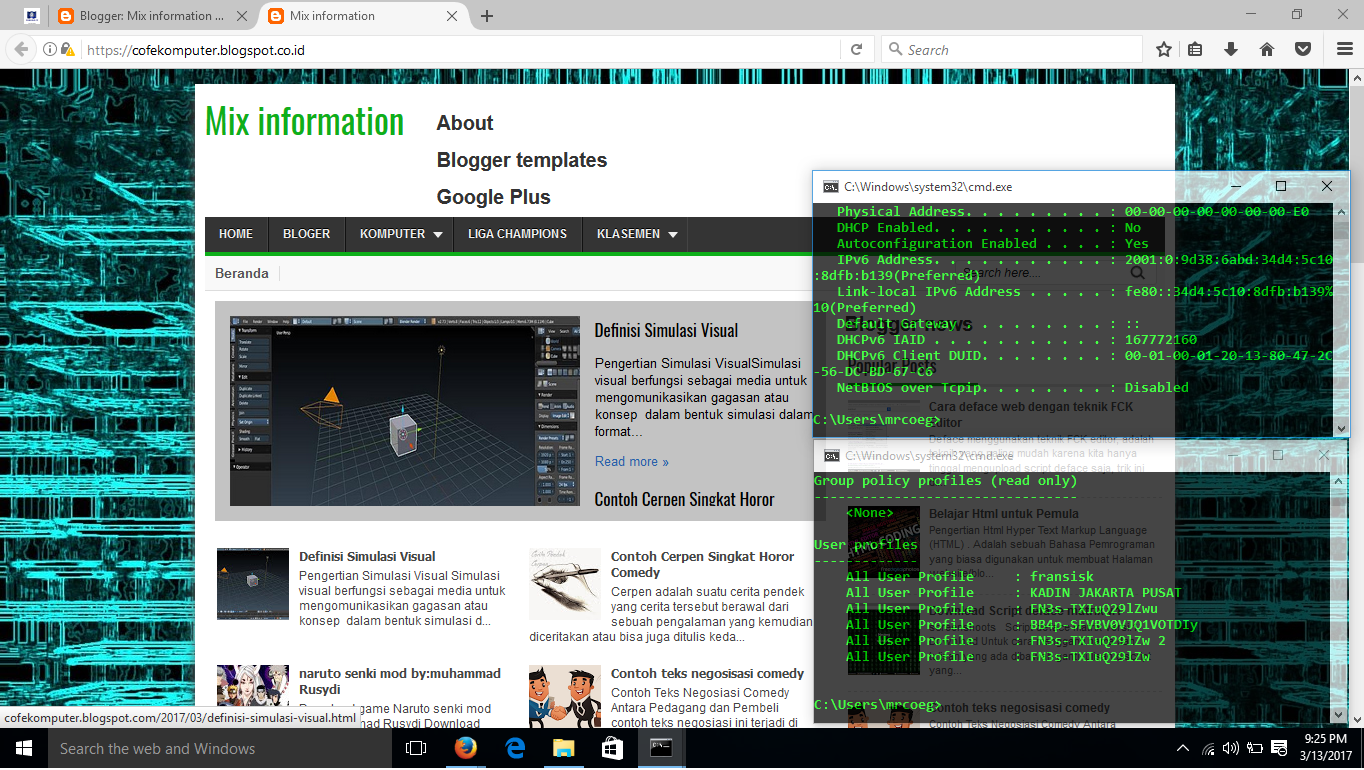This screenshot has height=770, width=1364.
Task: Click the address bar URL field
Action: (x=460, y=49)
